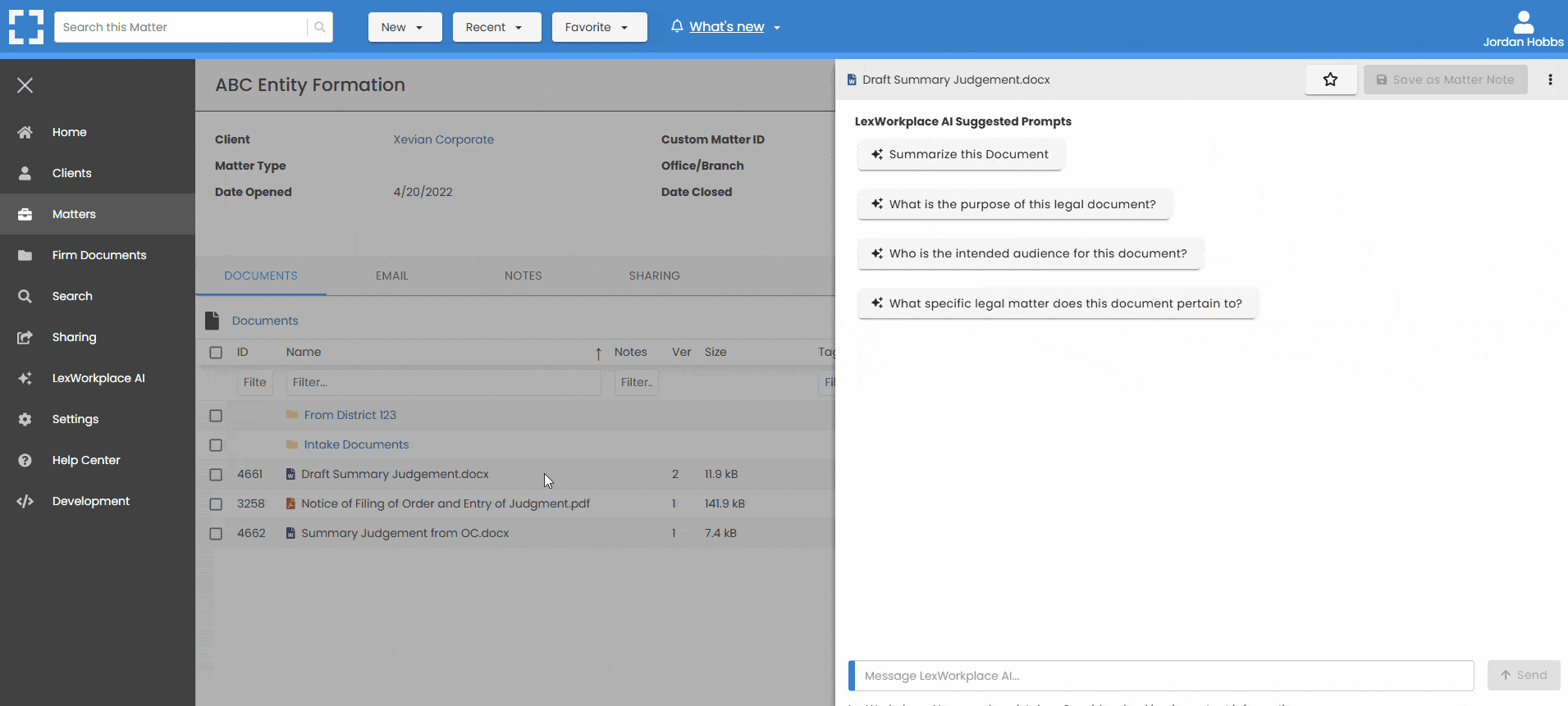
Task: Click the Name column sort arrow
Action: [598, 353]
